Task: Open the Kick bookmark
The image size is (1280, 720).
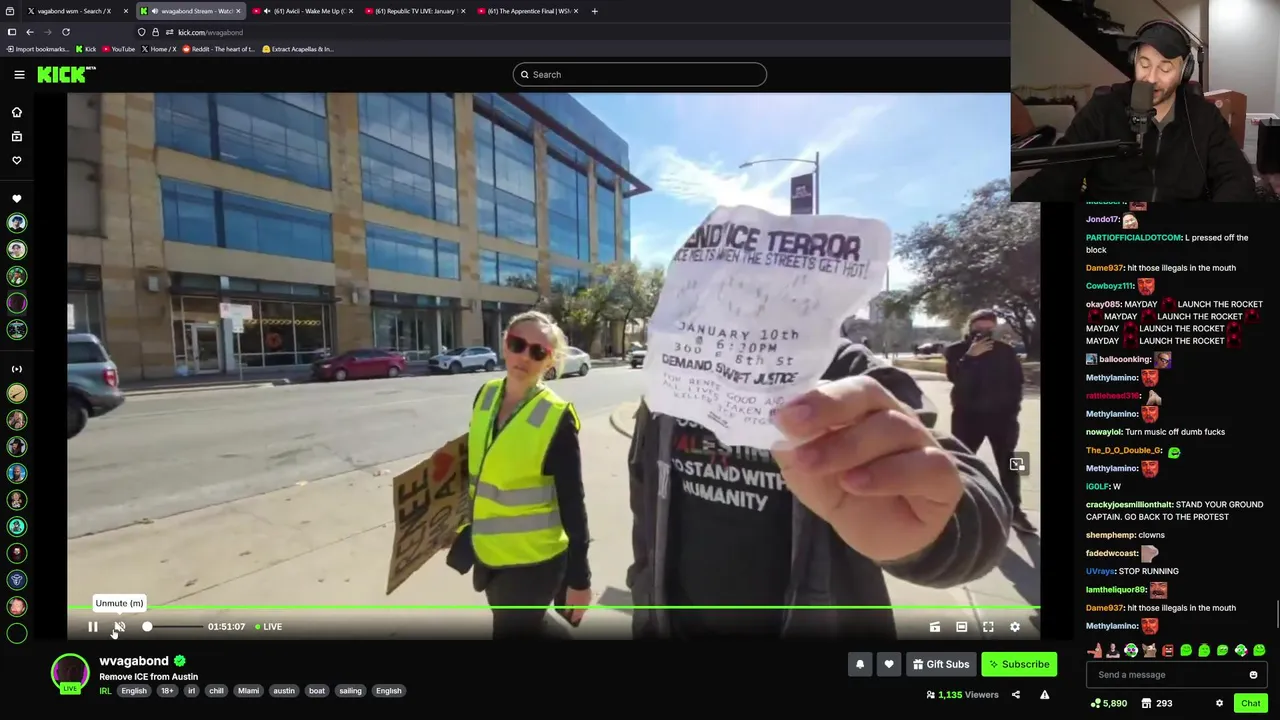Action: point(85,49)
